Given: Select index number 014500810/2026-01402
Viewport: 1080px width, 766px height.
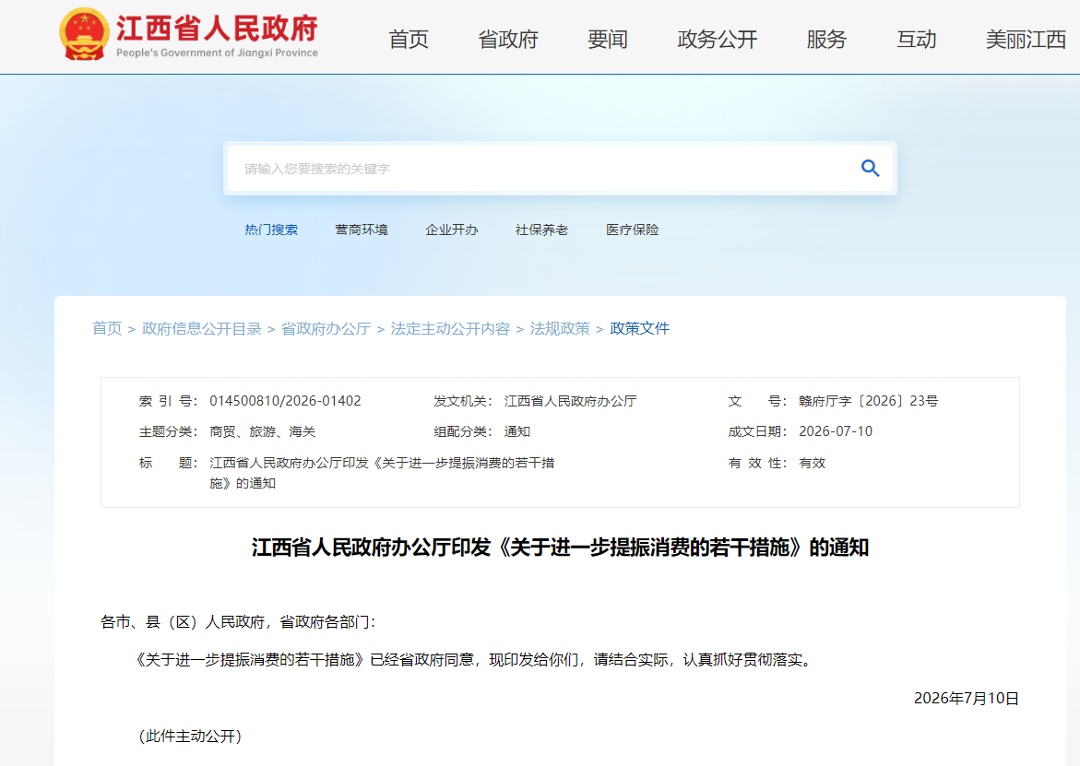Looking at the screenshot, I should (x=285, y=401).
